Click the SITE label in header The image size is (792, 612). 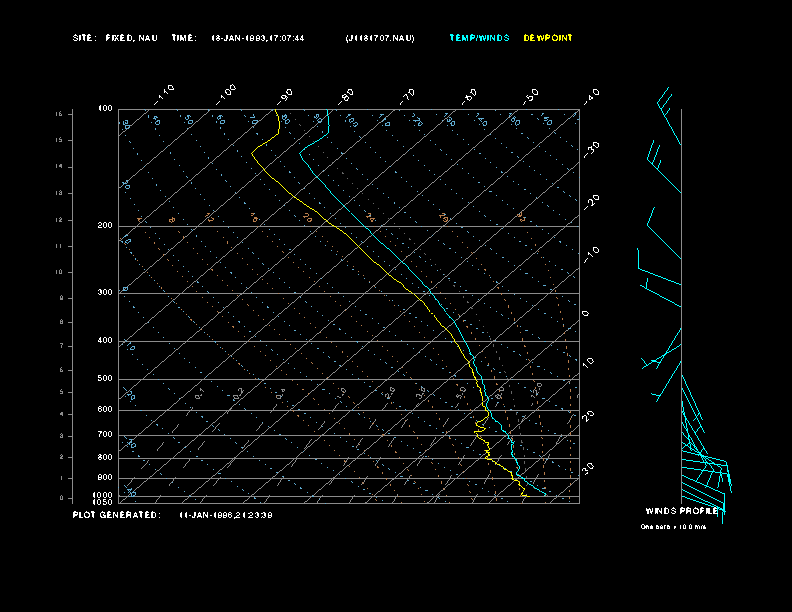[84, 38]
